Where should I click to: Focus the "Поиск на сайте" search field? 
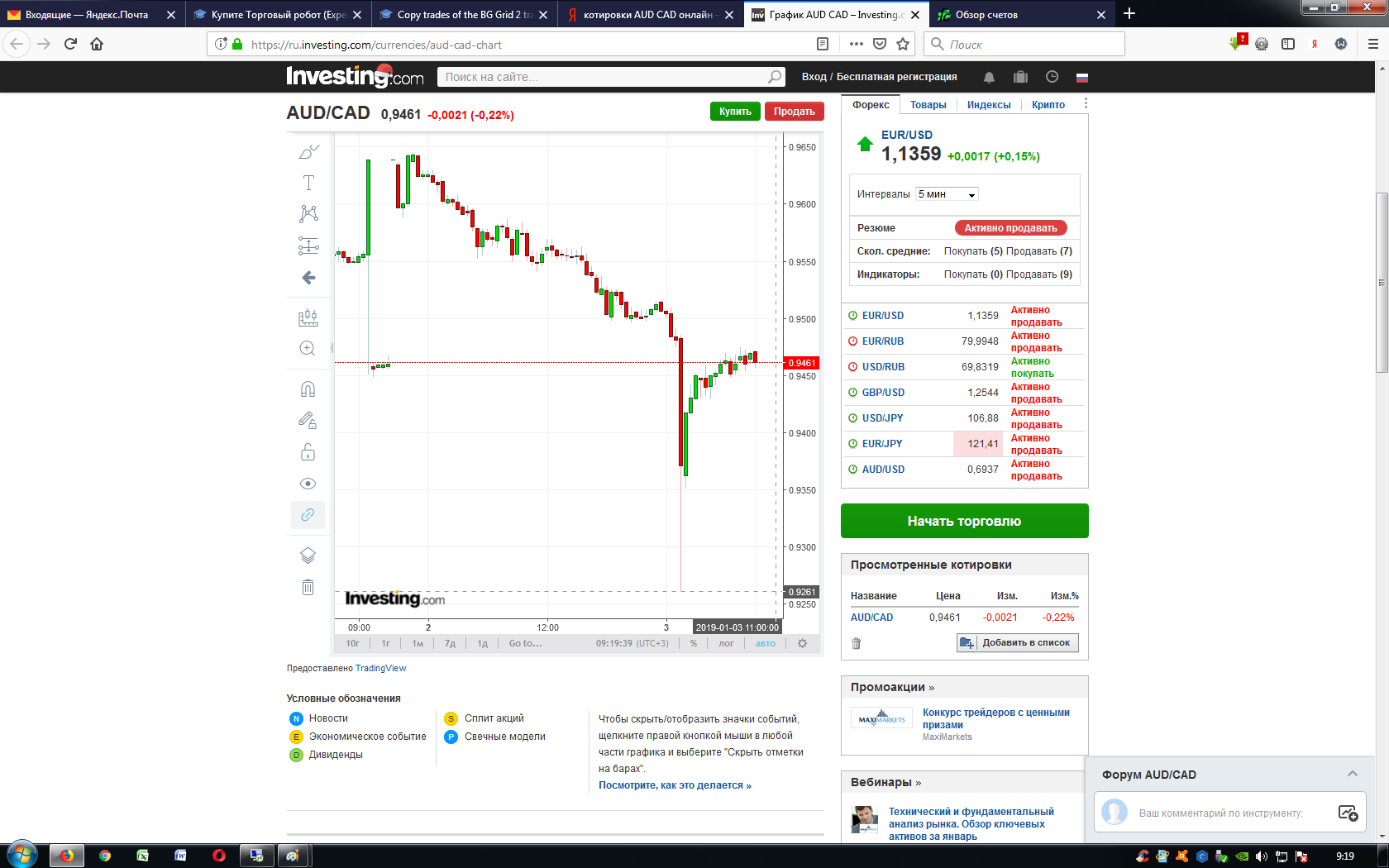(x=602, y=77)
